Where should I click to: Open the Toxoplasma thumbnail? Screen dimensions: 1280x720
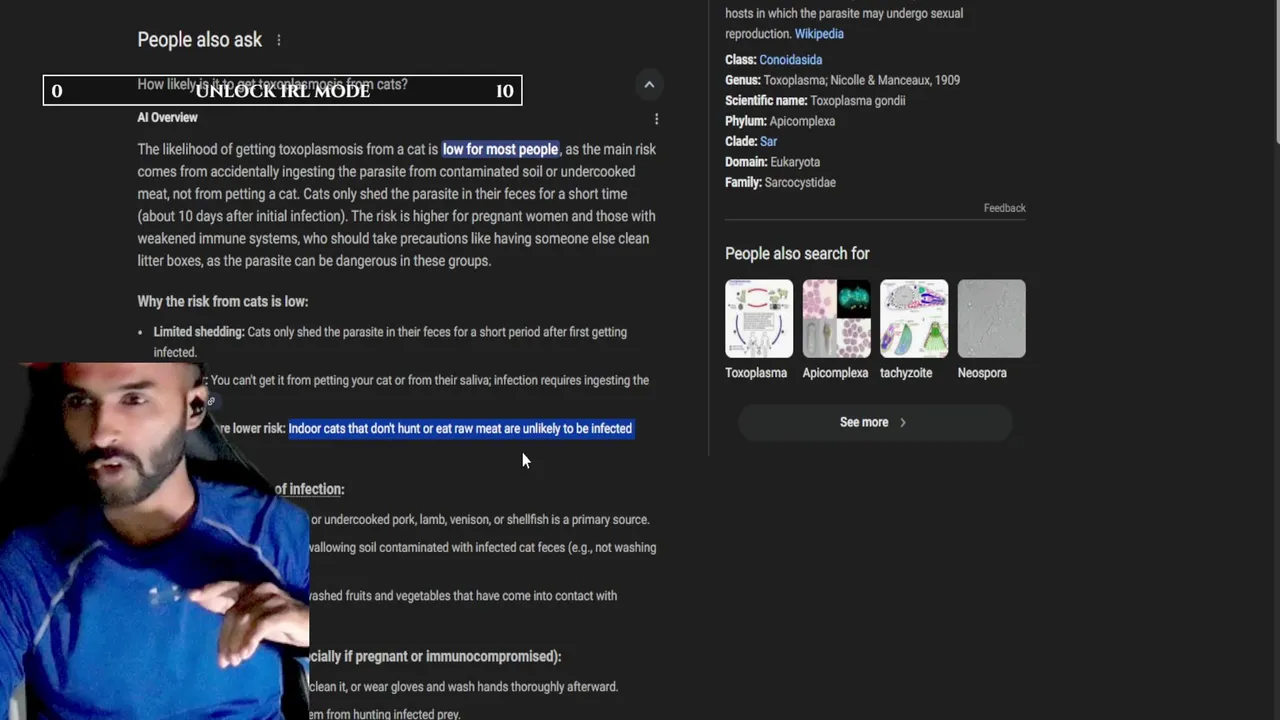coord(759,319)
